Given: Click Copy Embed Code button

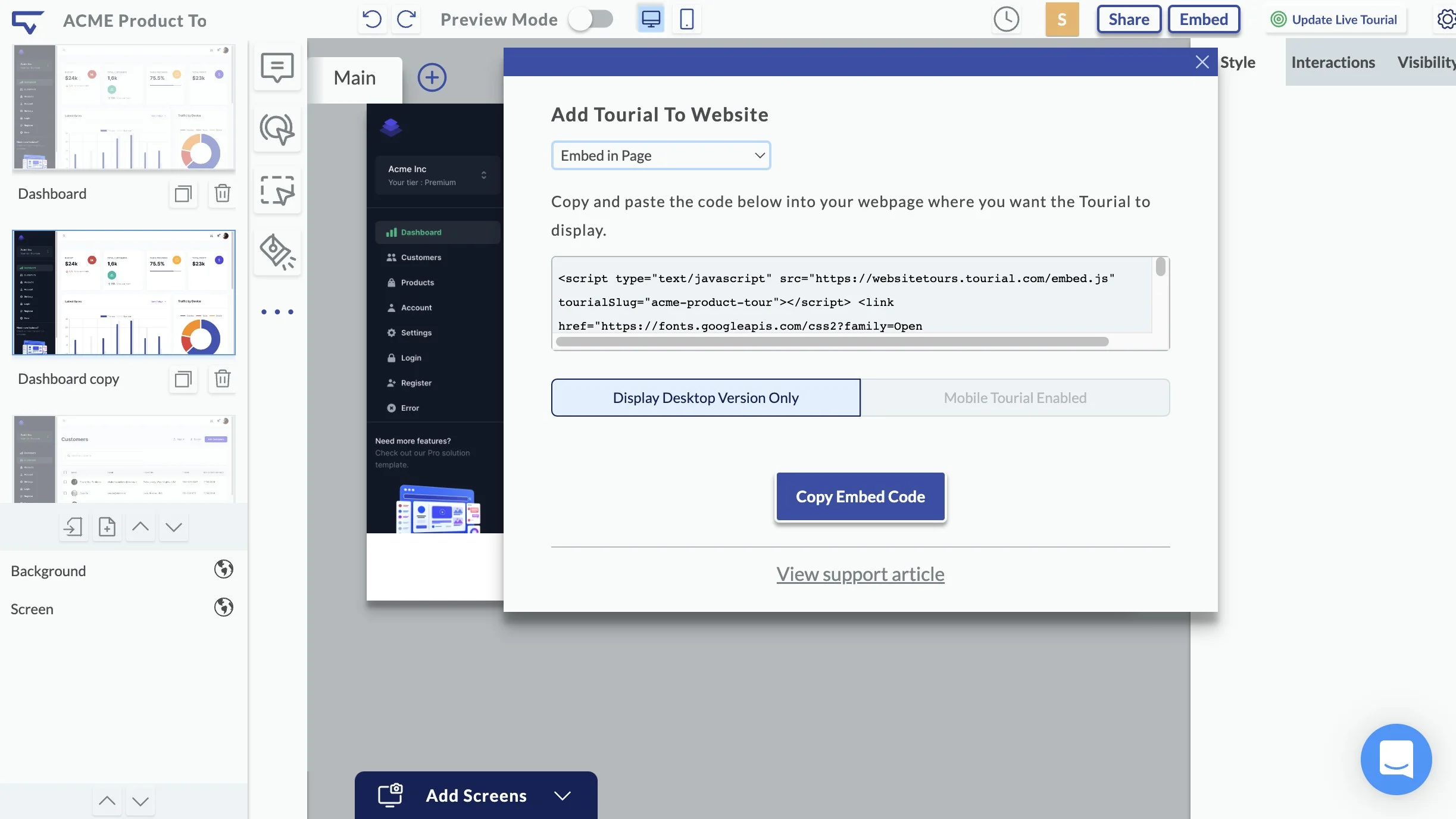Looking at the screenshot, I should [860, 496].
